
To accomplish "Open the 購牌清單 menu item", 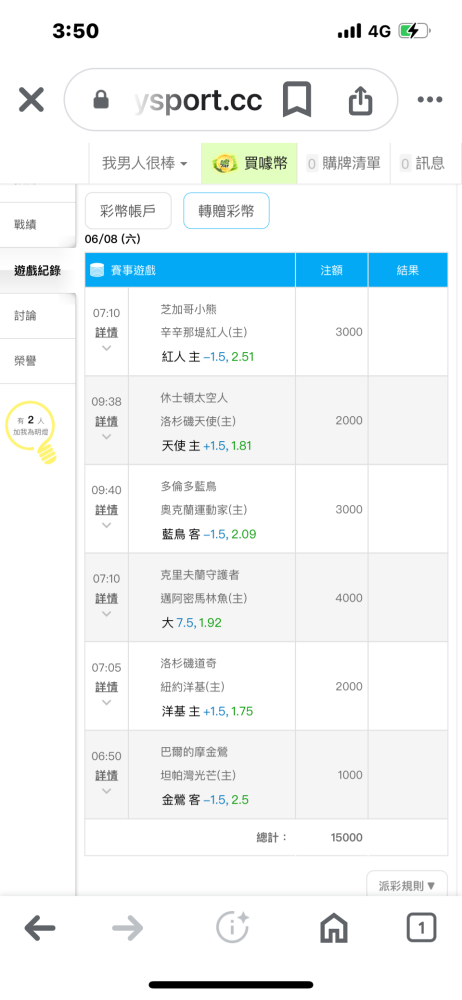I will click(345, 164).
